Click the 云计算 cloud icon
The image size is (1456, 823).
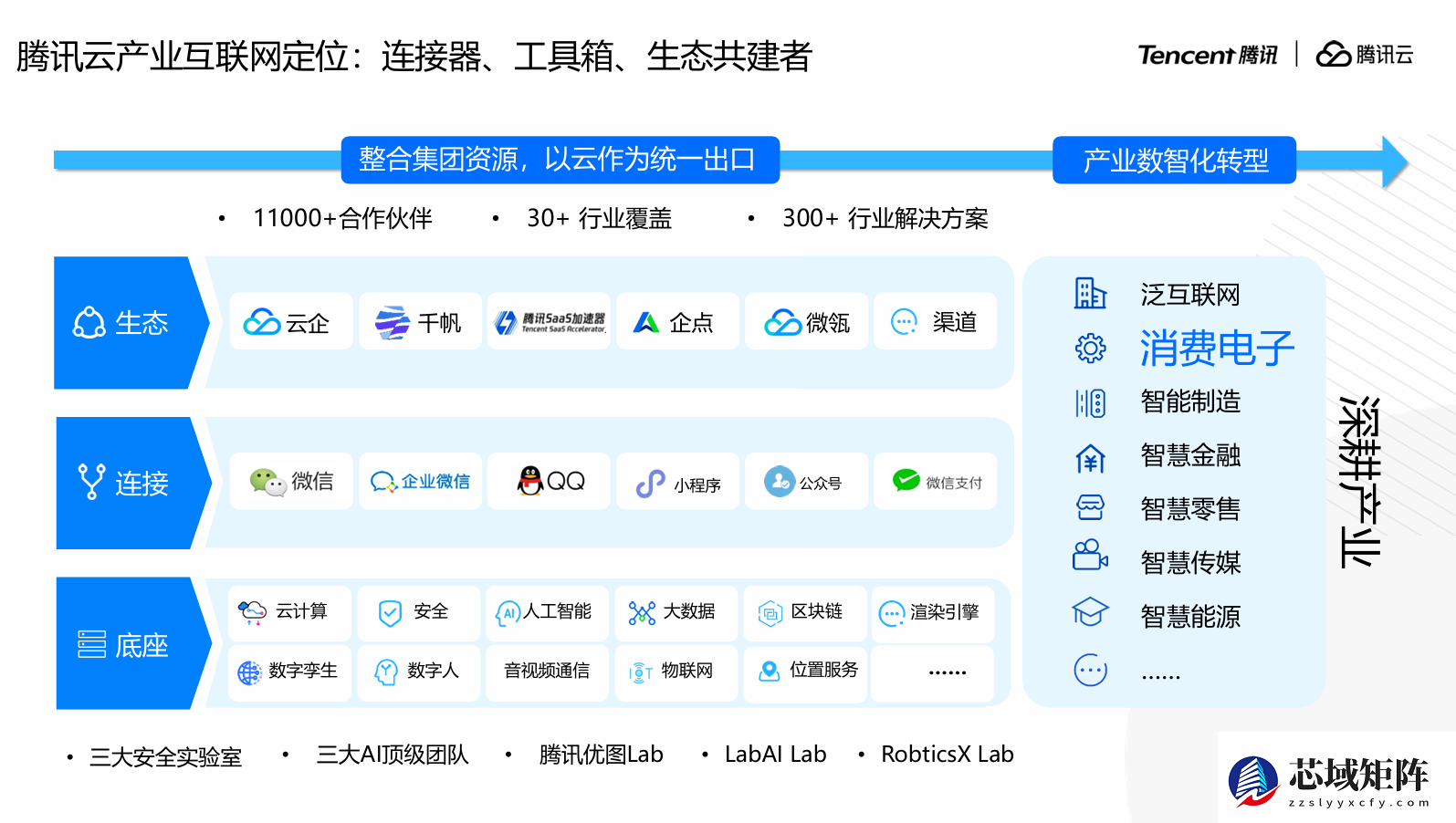click(x=252, y=611)
